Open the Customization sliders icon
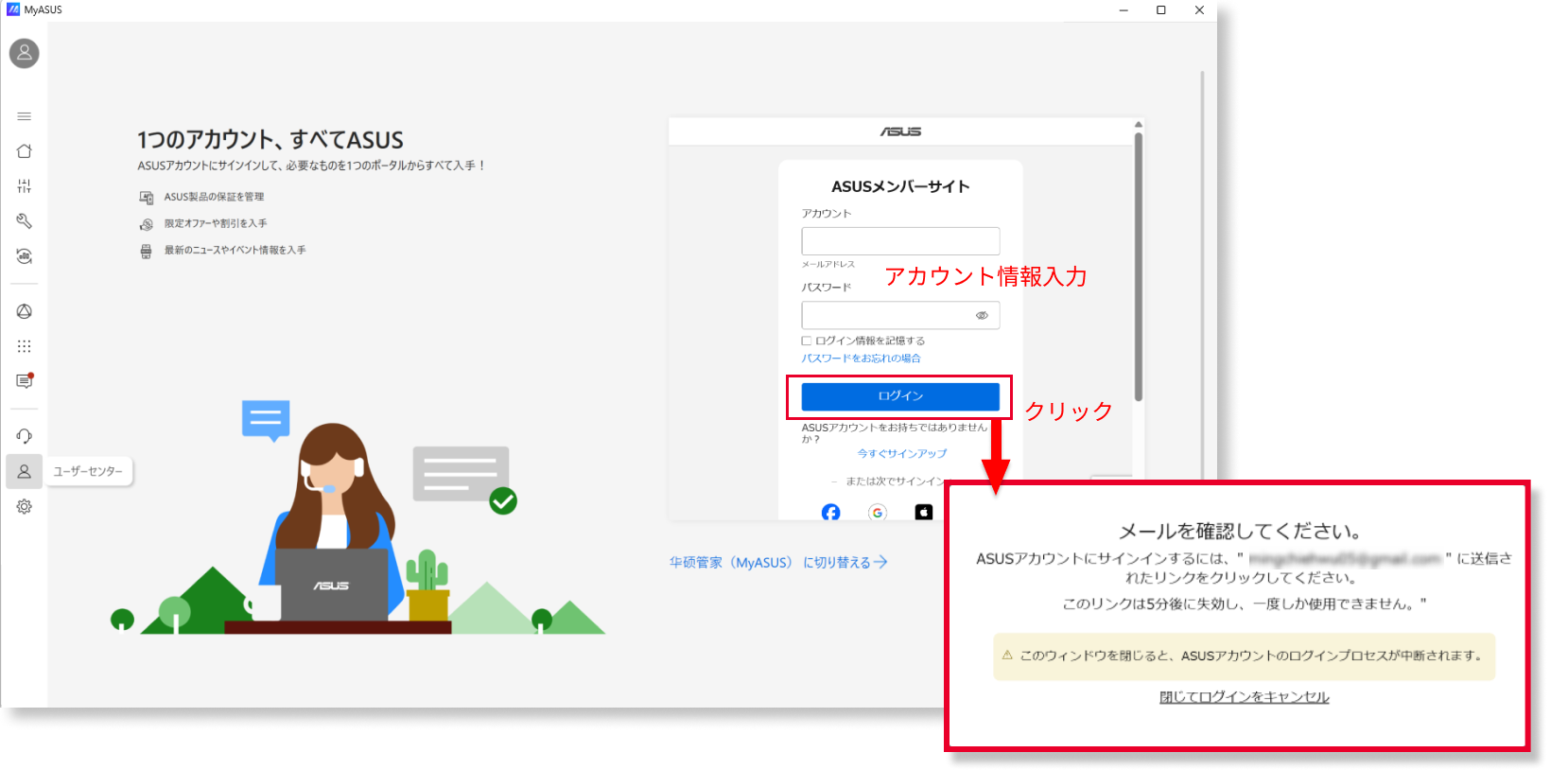Image resolution: width=1568 pixels, height=770 pixels. point(25,186)
